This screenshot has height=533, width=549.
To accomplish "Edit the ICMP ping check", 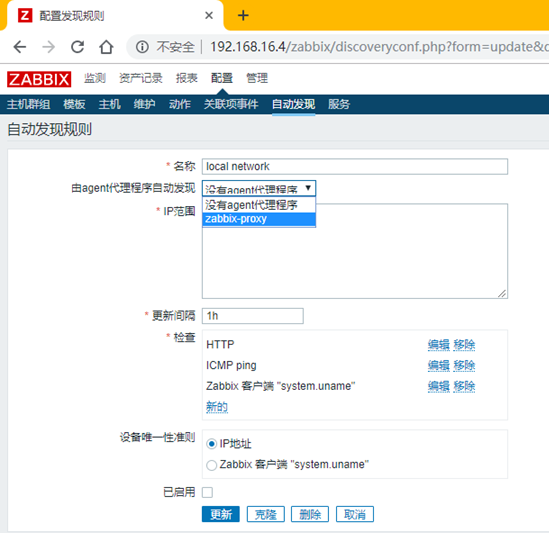I will tap(438, 366).
